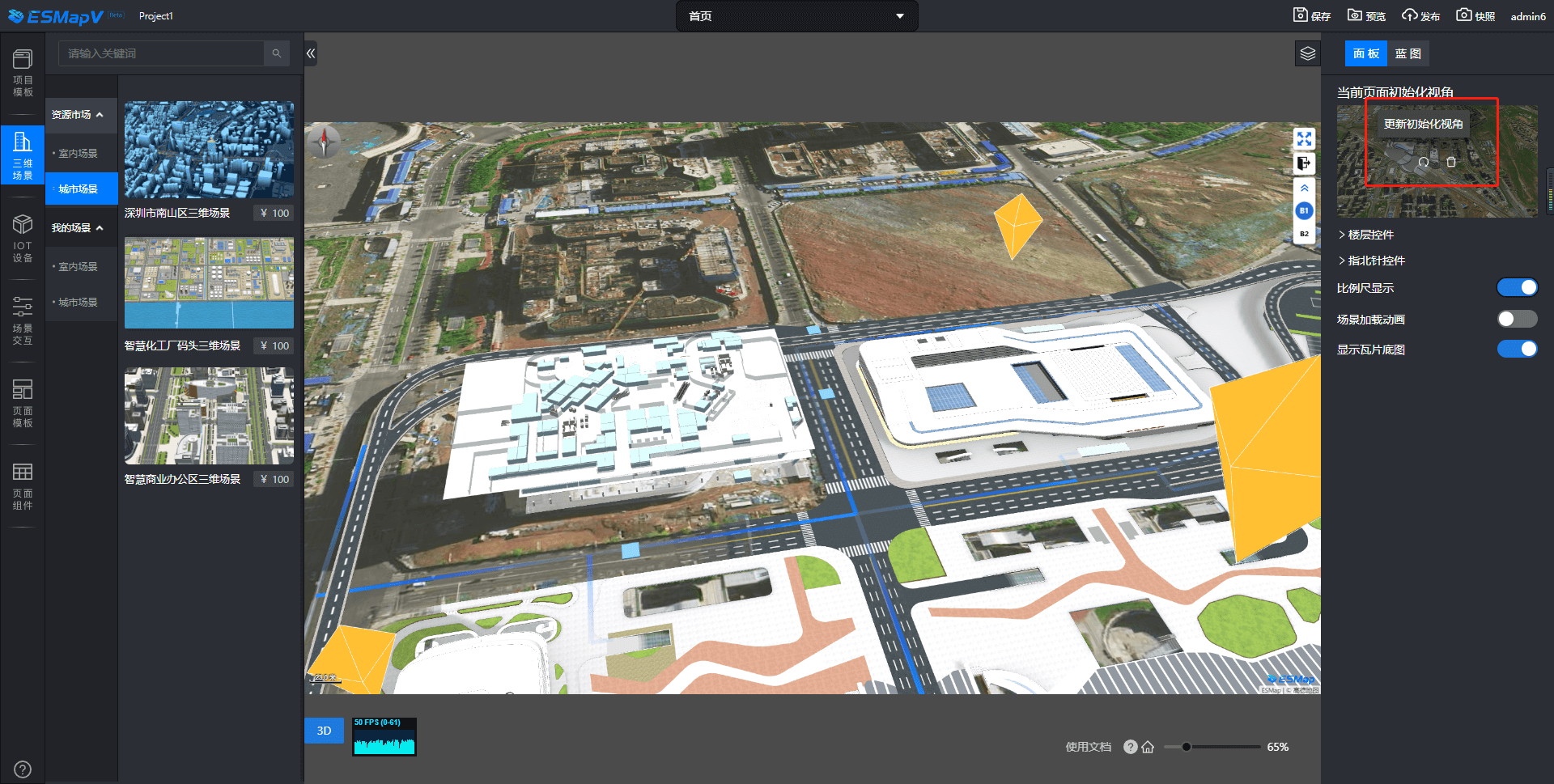Click the save icon in top bar

1301,15
